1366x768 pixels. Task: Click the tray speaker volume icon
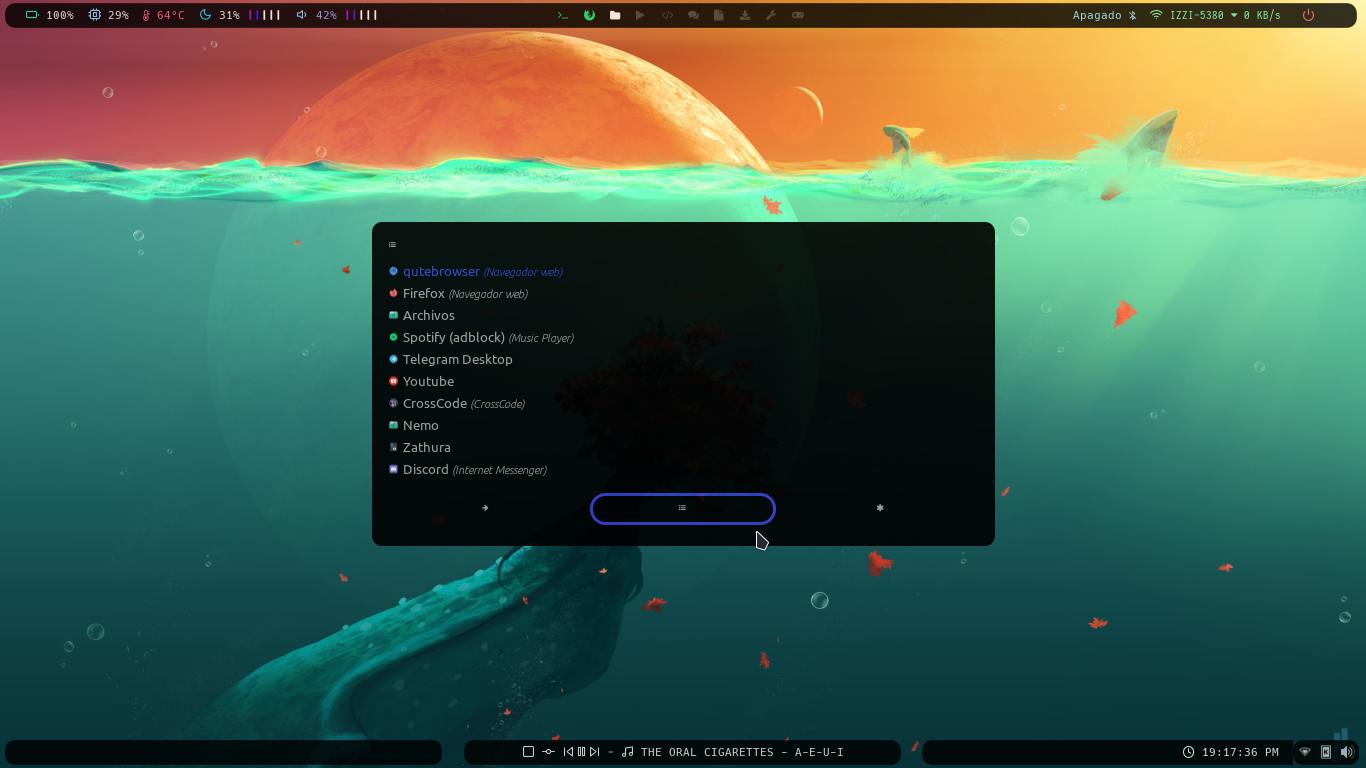(x=1346, y=752)
